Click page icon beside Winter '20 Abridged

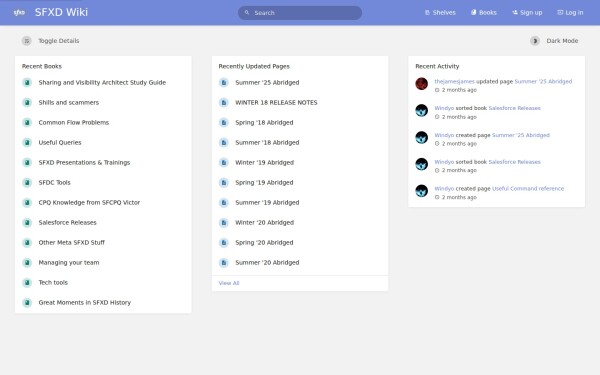(x=224, y=222)
